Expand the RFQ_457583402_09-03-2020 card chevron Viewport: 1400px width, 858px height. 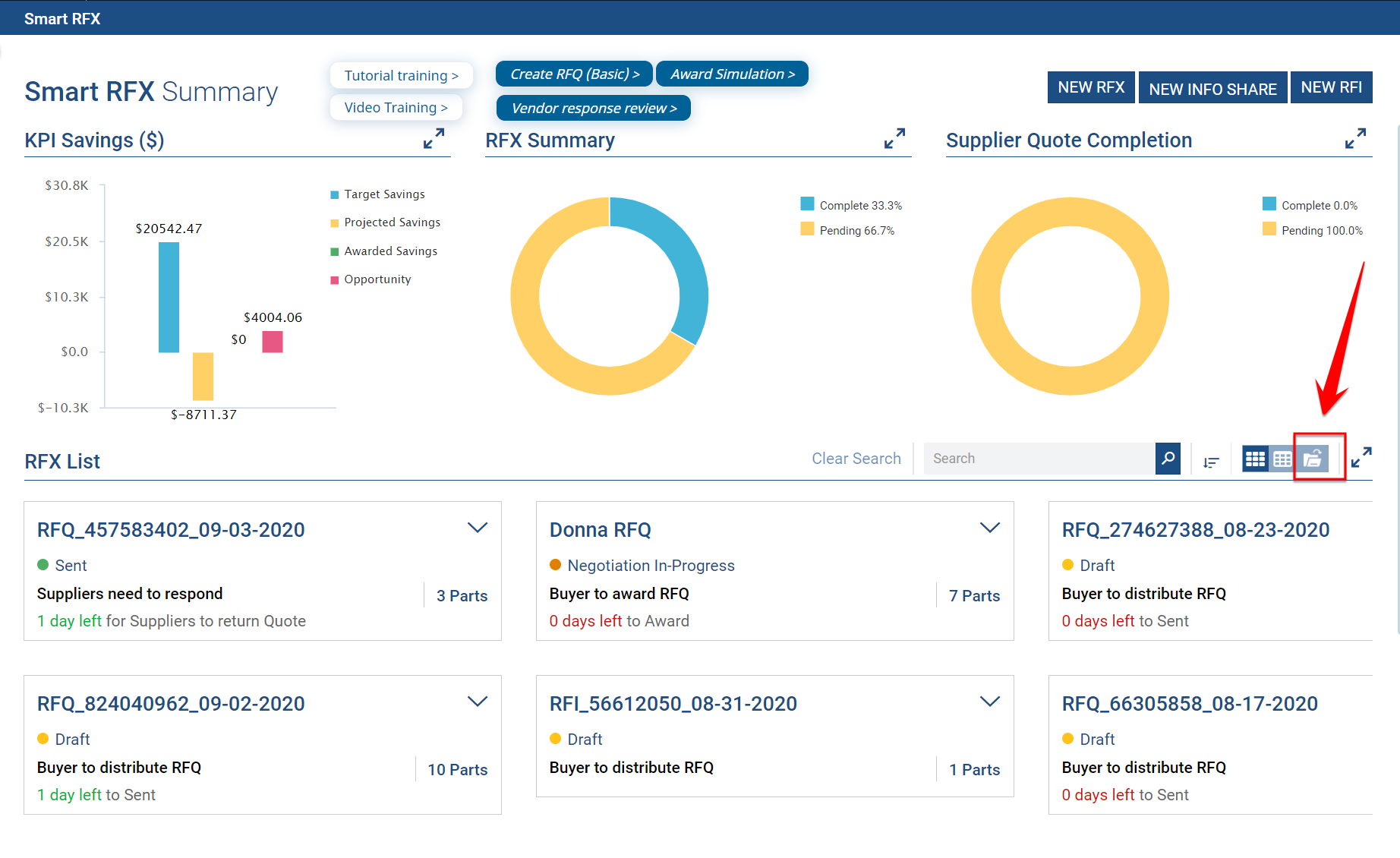pos(477,528)
